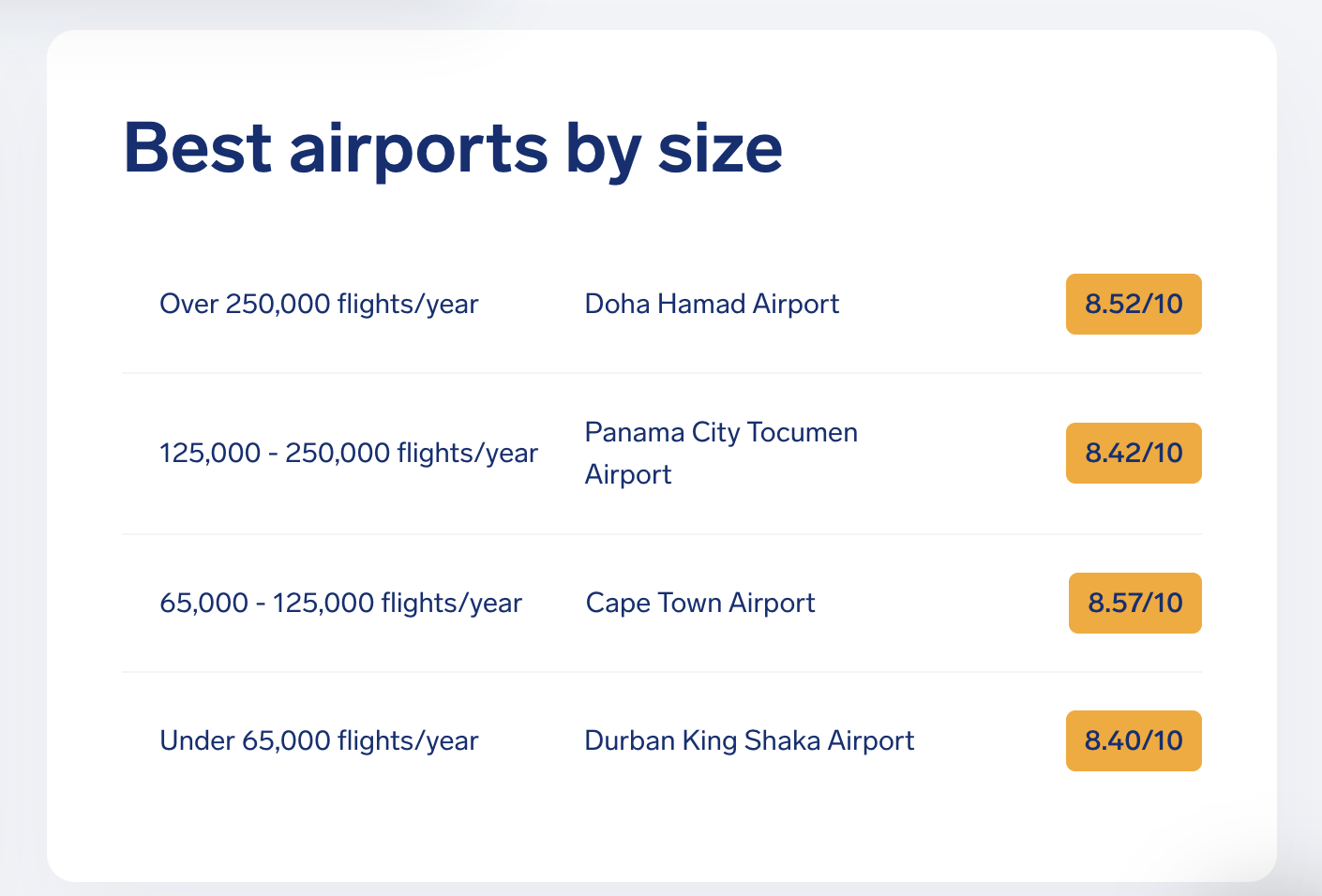
Task: Click the word Airport below Panama City Tocumen
Action: [628, 474]
